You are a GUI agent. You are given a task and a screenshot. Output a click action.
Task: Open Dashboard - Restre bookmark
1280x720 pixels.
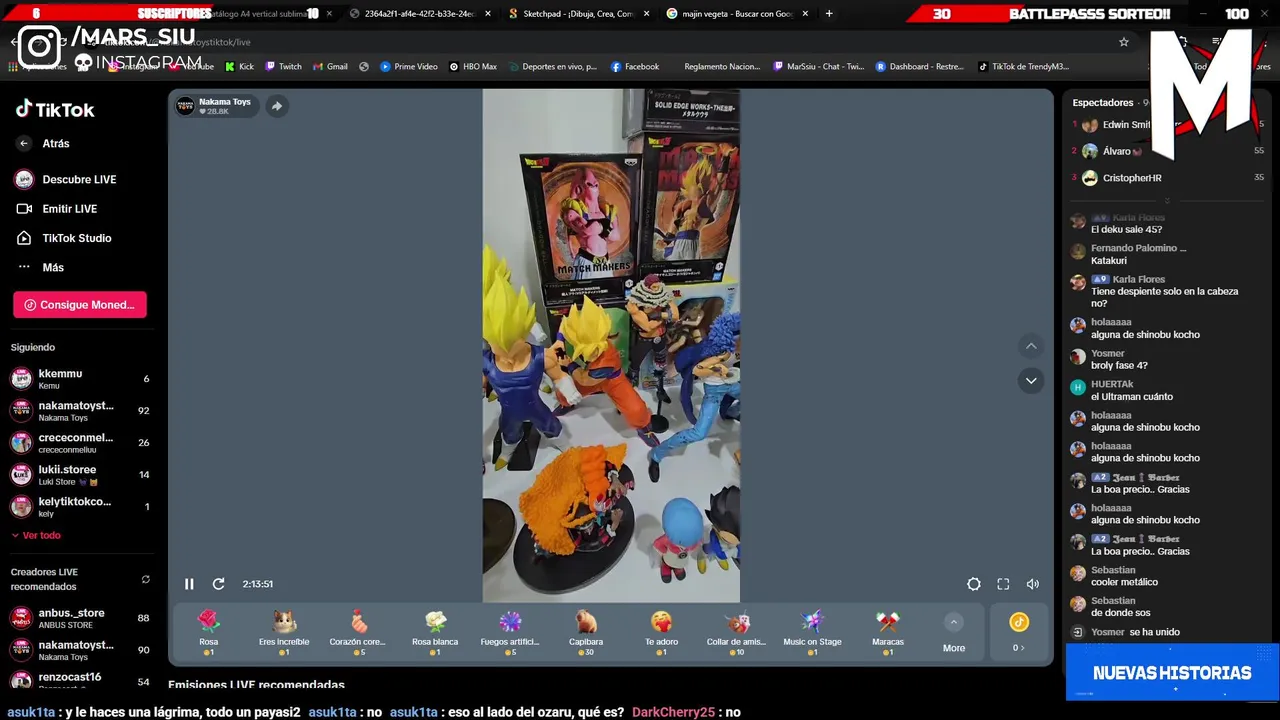[919, 67]
